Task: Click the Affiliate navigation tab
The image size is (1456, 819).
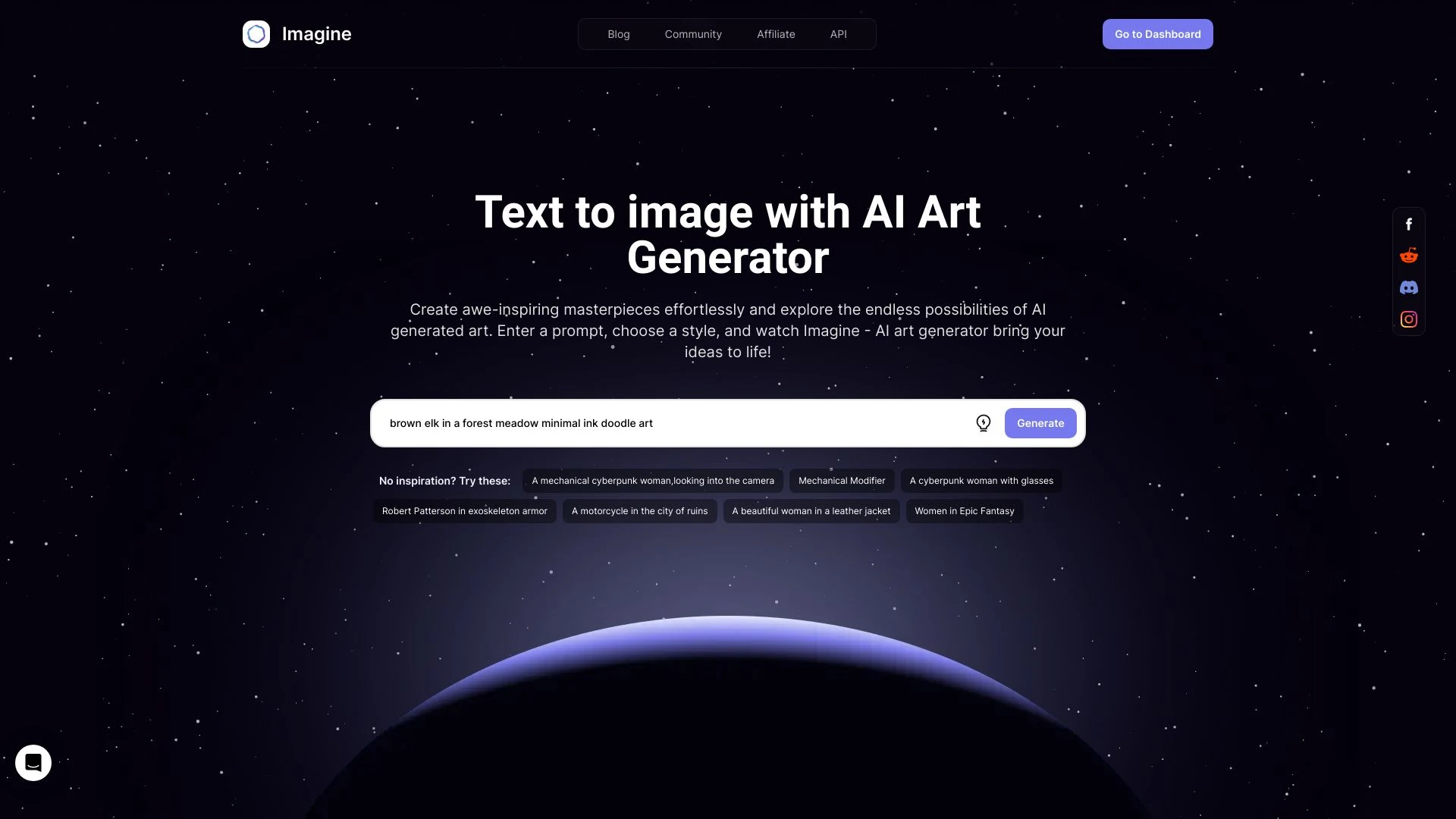Action: [x=775, y=34]
